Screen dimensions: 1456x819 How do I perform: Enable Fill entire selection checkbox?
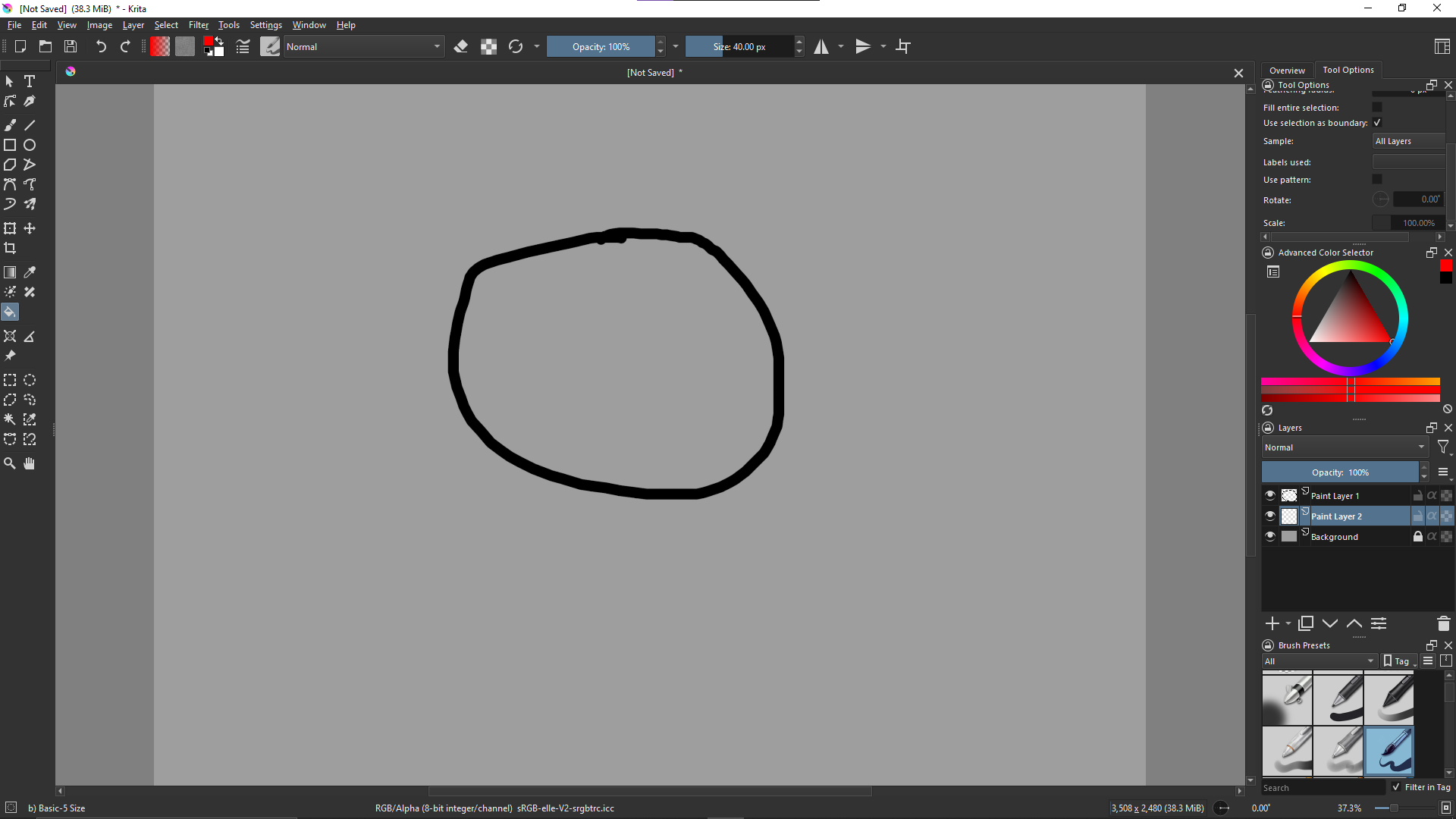point(1377,108)
